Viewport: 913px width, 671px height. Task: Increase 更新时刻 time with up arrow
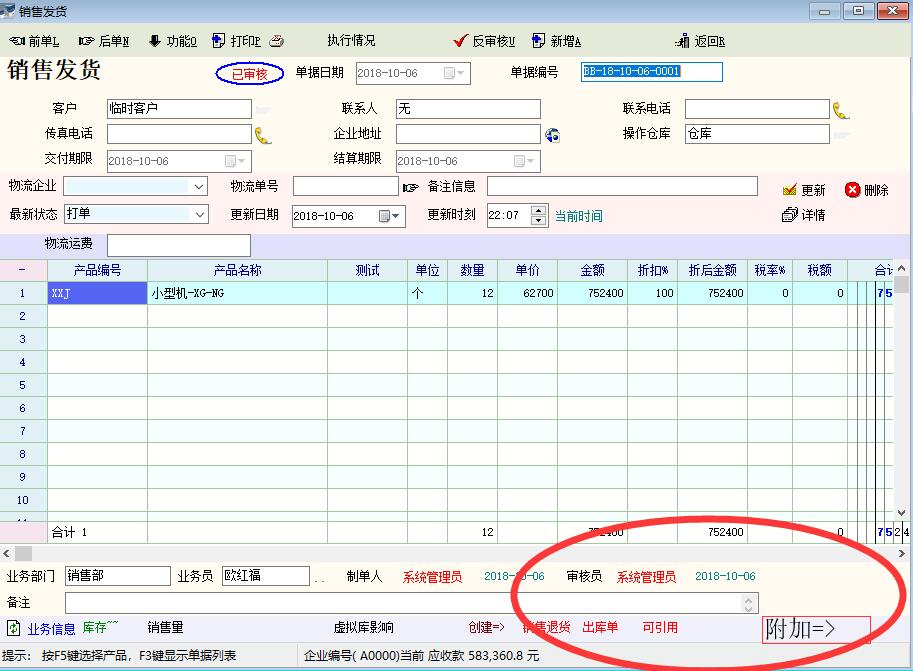[539, 210]
